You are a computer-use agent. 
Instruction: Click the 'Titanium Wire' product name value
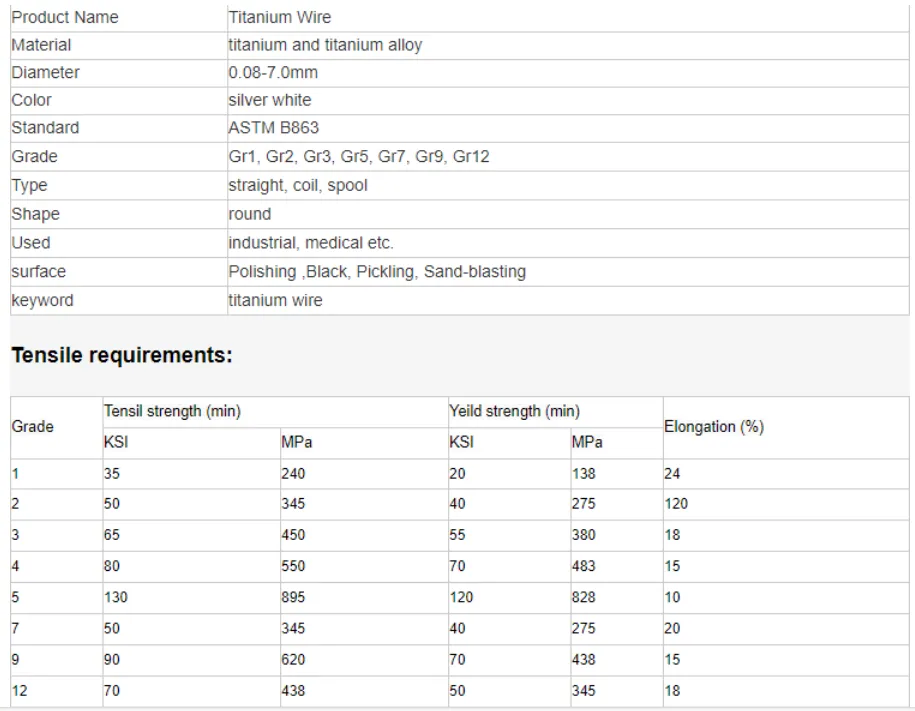tap(279, 17)
